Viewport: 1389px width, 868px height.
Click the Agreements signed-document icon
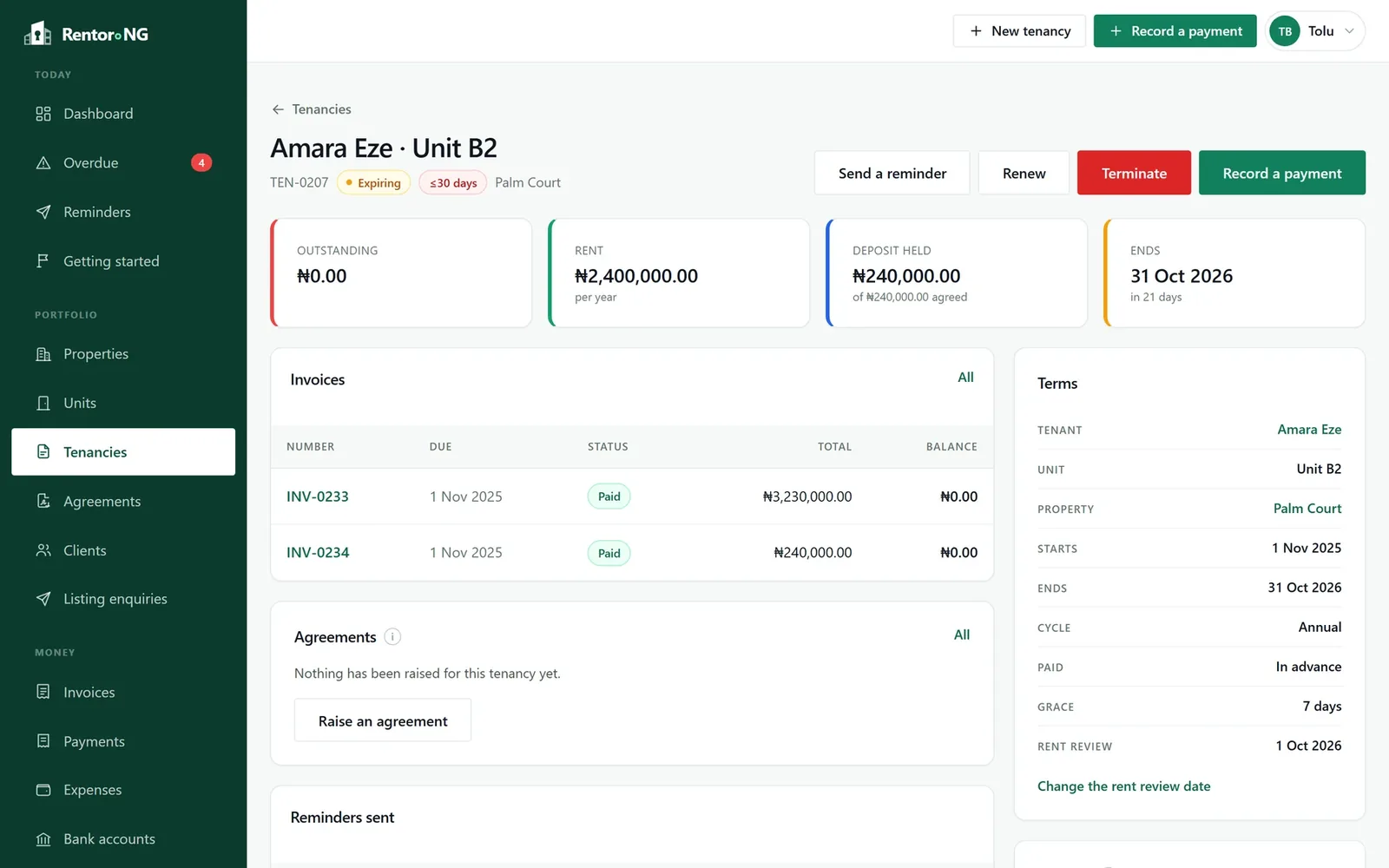tap(43, 501)
